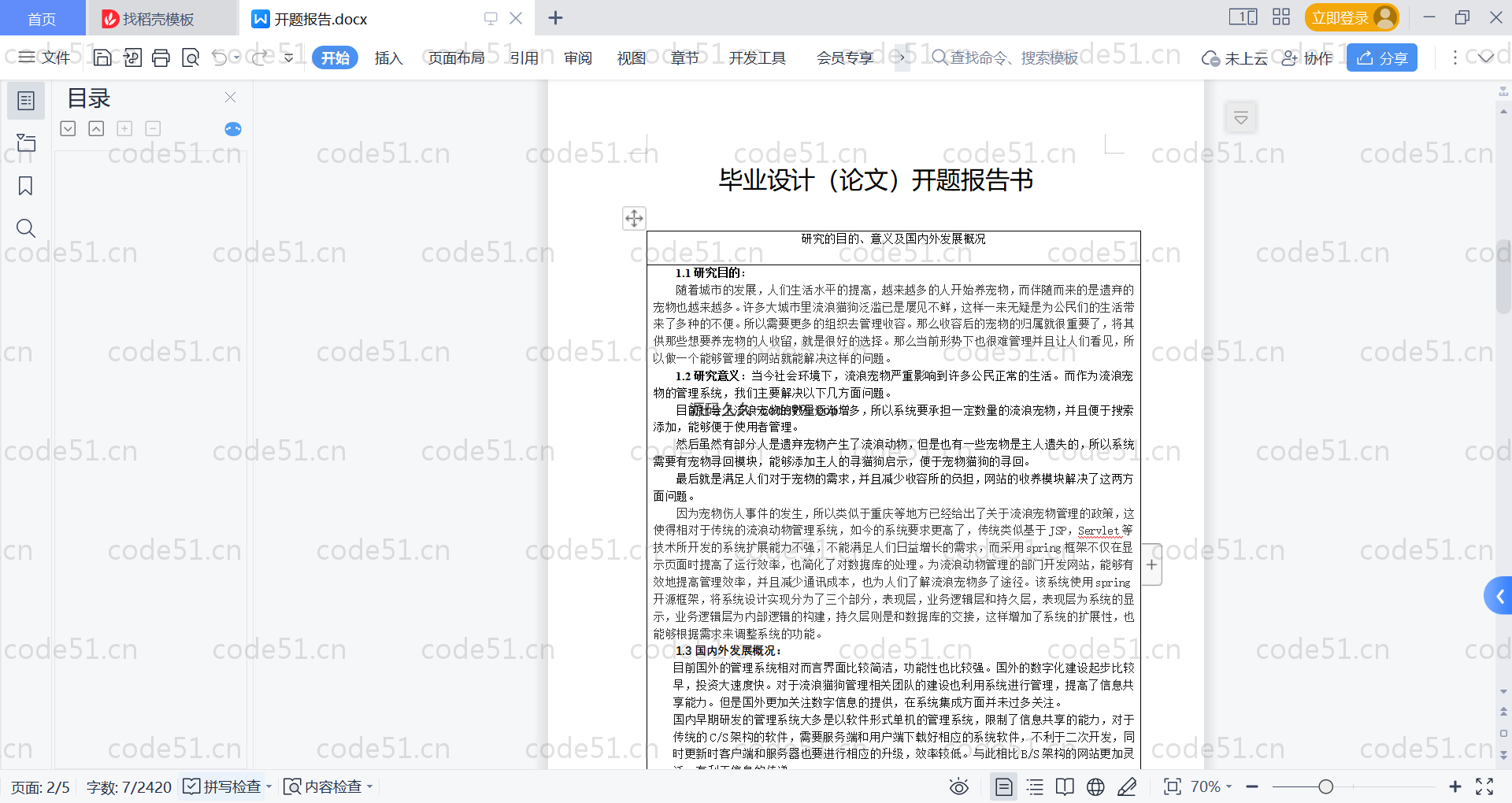Open the bookmark sidebar icon
Screen dimensions: 1512x803
click(26, 186)
